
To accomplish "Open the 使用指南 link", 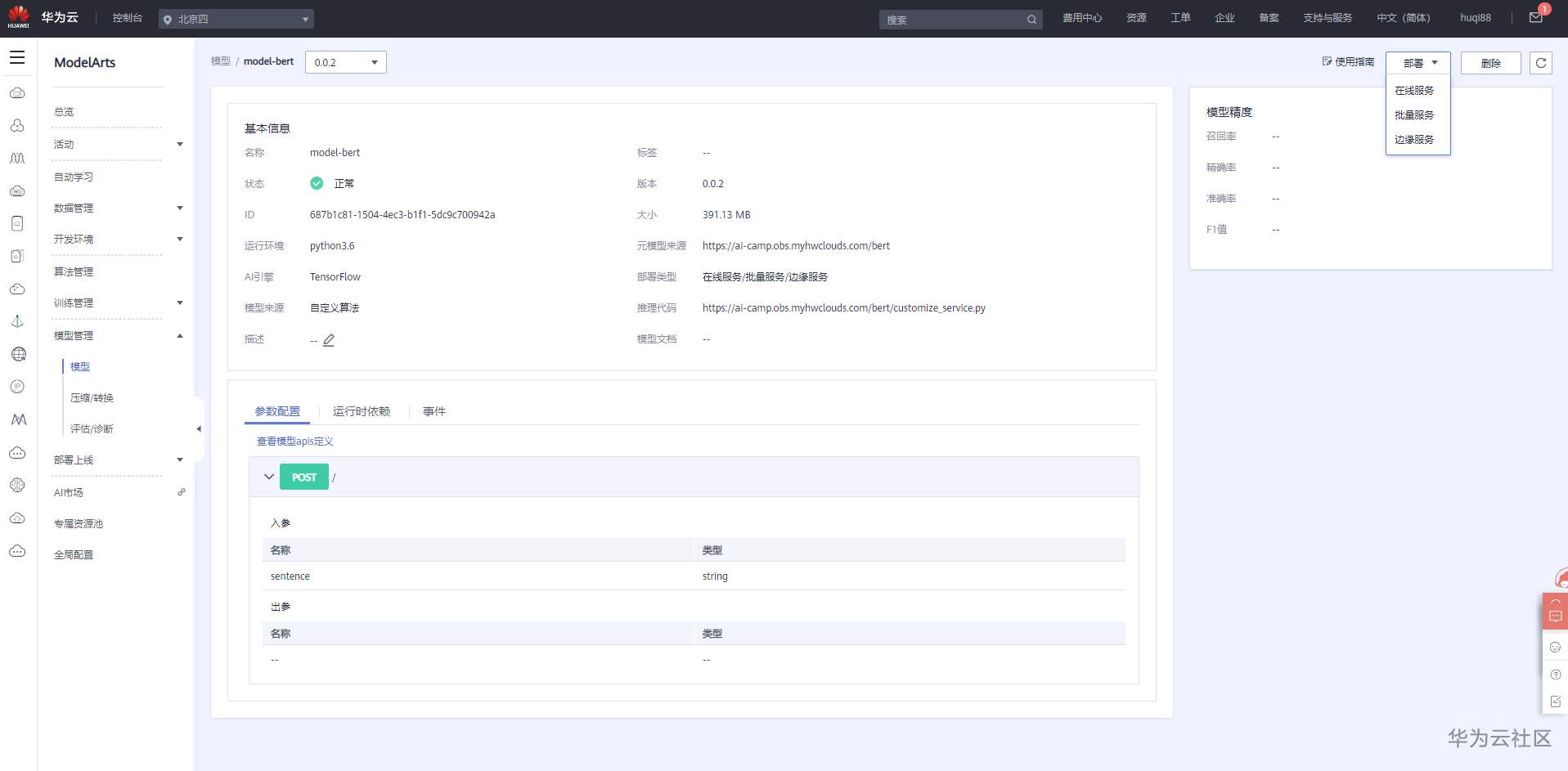I will pyautogui.click(x=1348, y=62).
